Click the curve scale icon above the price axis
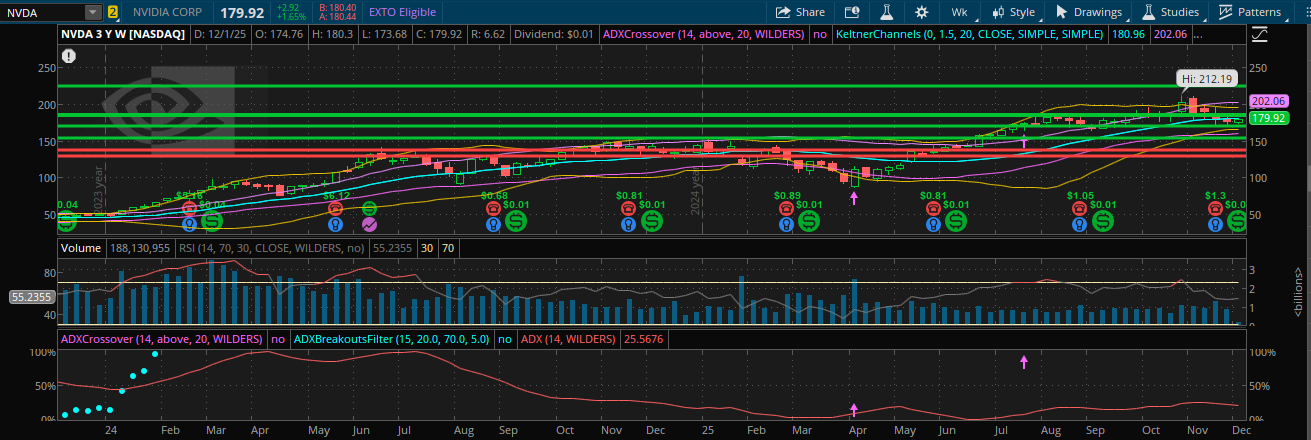The image size is (1311, 440). coord(1259,33)
